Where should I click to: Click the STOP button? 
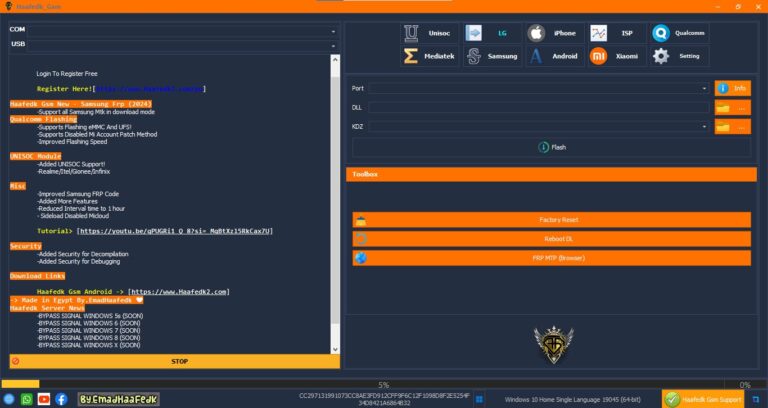[174, 361]
